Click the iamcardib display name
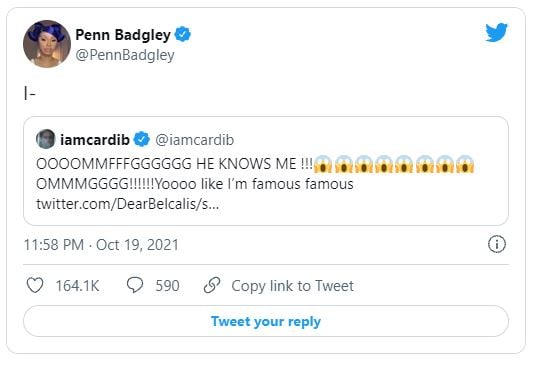 pyautogui.click(x=95, y=140)
